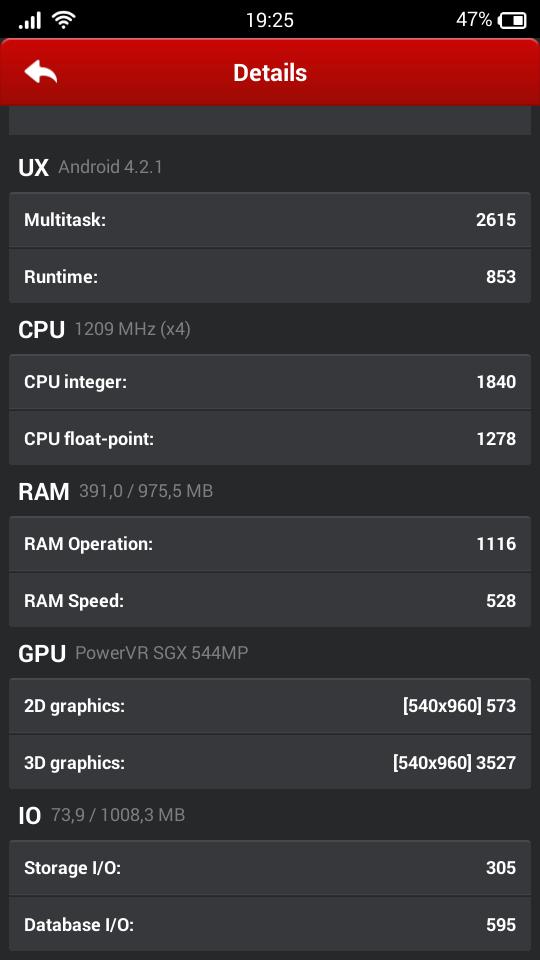
Task: Tap the GPU PowerVR section header
Action: tap(133, 653)
